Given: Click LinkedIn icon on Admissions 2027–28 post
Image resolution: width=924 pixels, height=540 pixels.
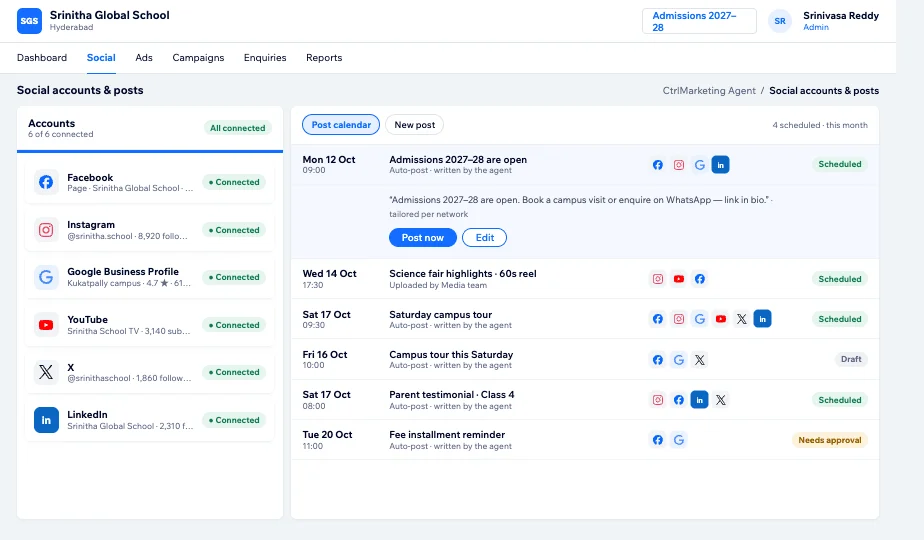Looking at the screenshot, I should [721, 164].
